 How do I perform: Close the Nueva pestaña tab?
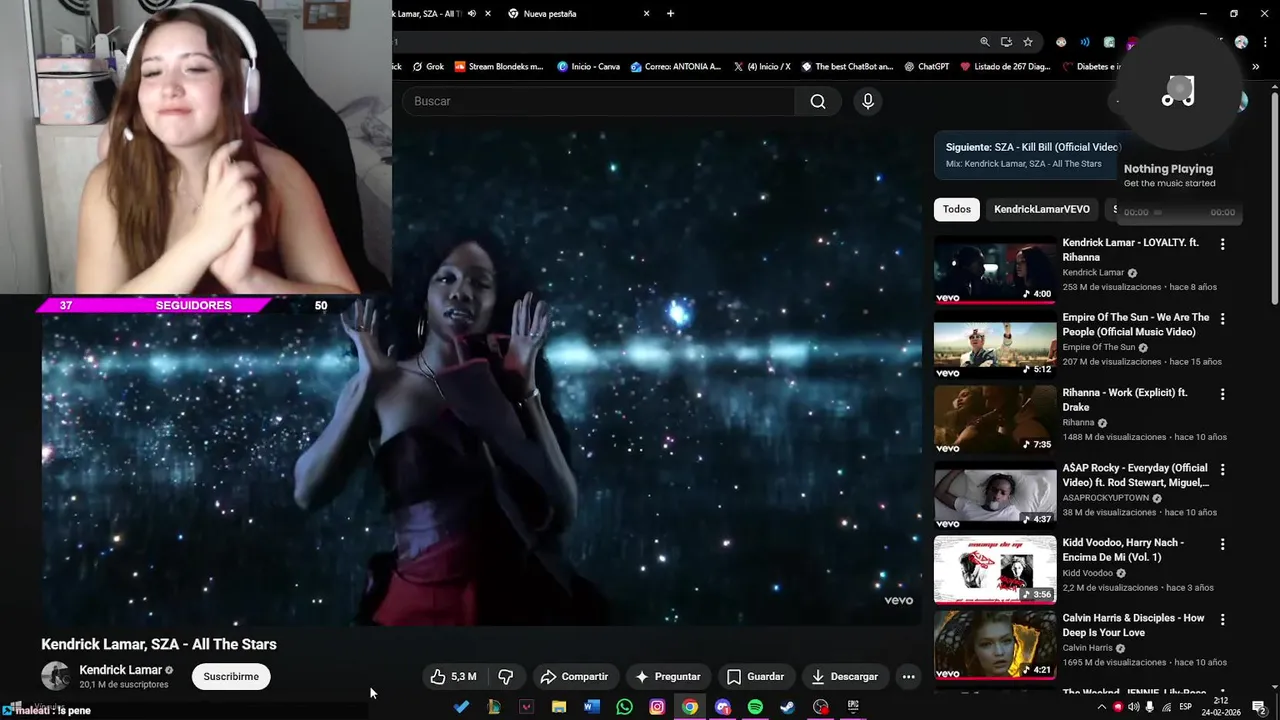646,14
